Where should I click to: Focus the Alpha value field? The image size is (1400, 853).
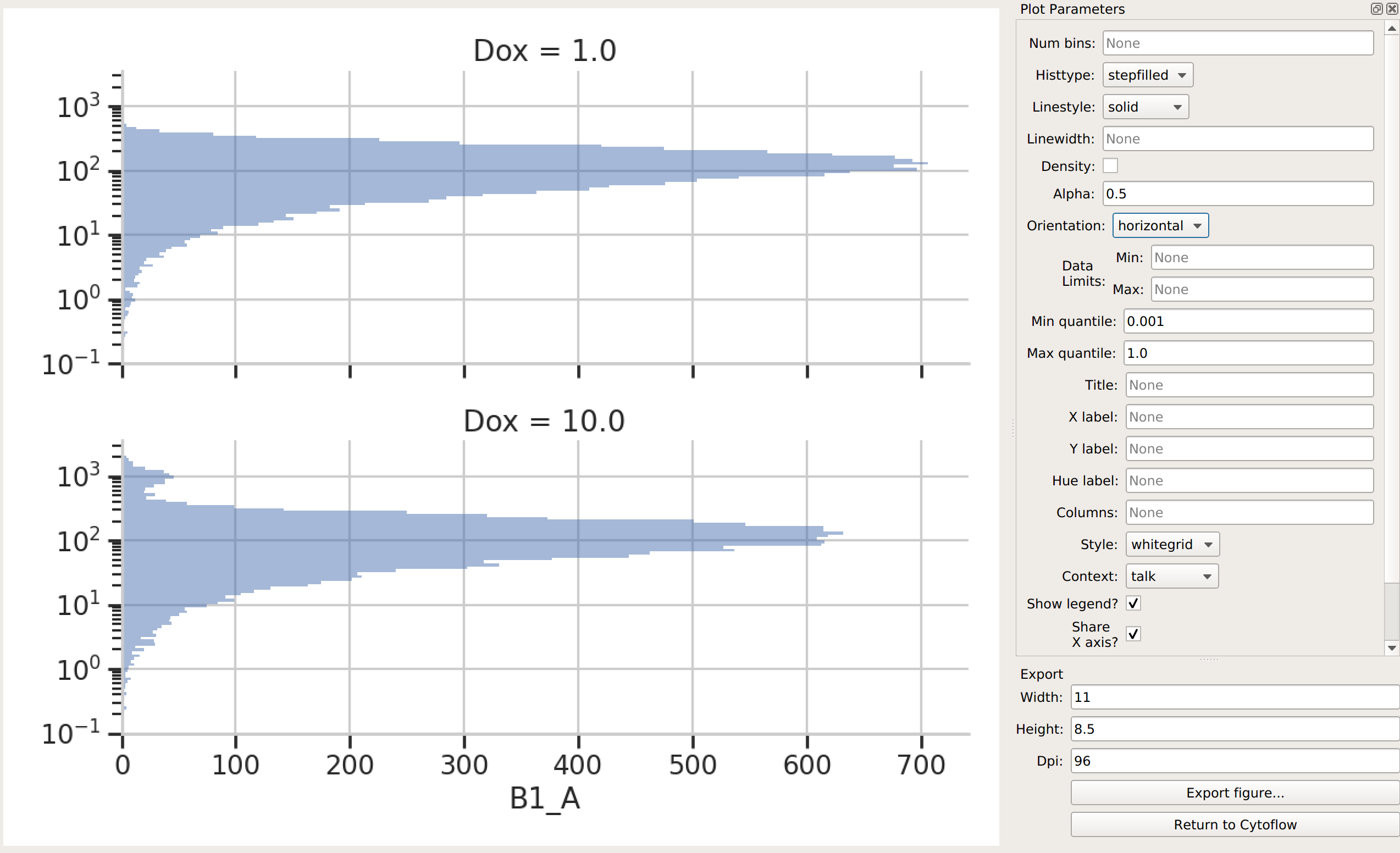[1238, 194]
